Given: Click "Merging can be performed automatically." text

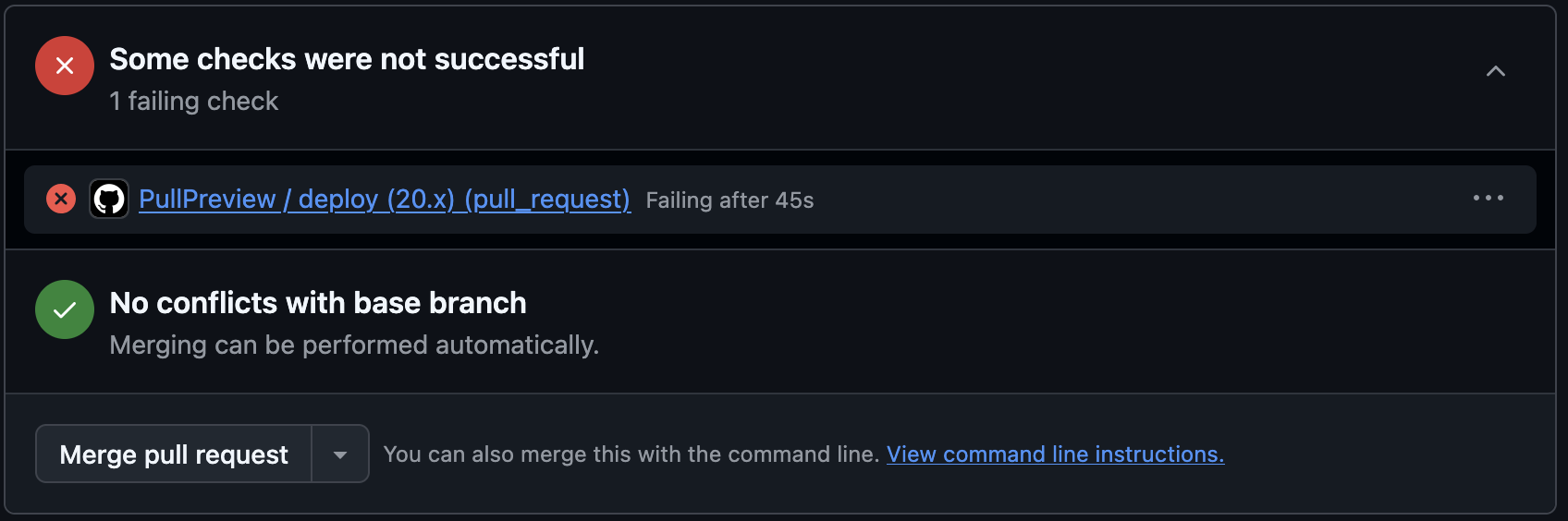Looking at the screenshot, I should coord(354,345).
